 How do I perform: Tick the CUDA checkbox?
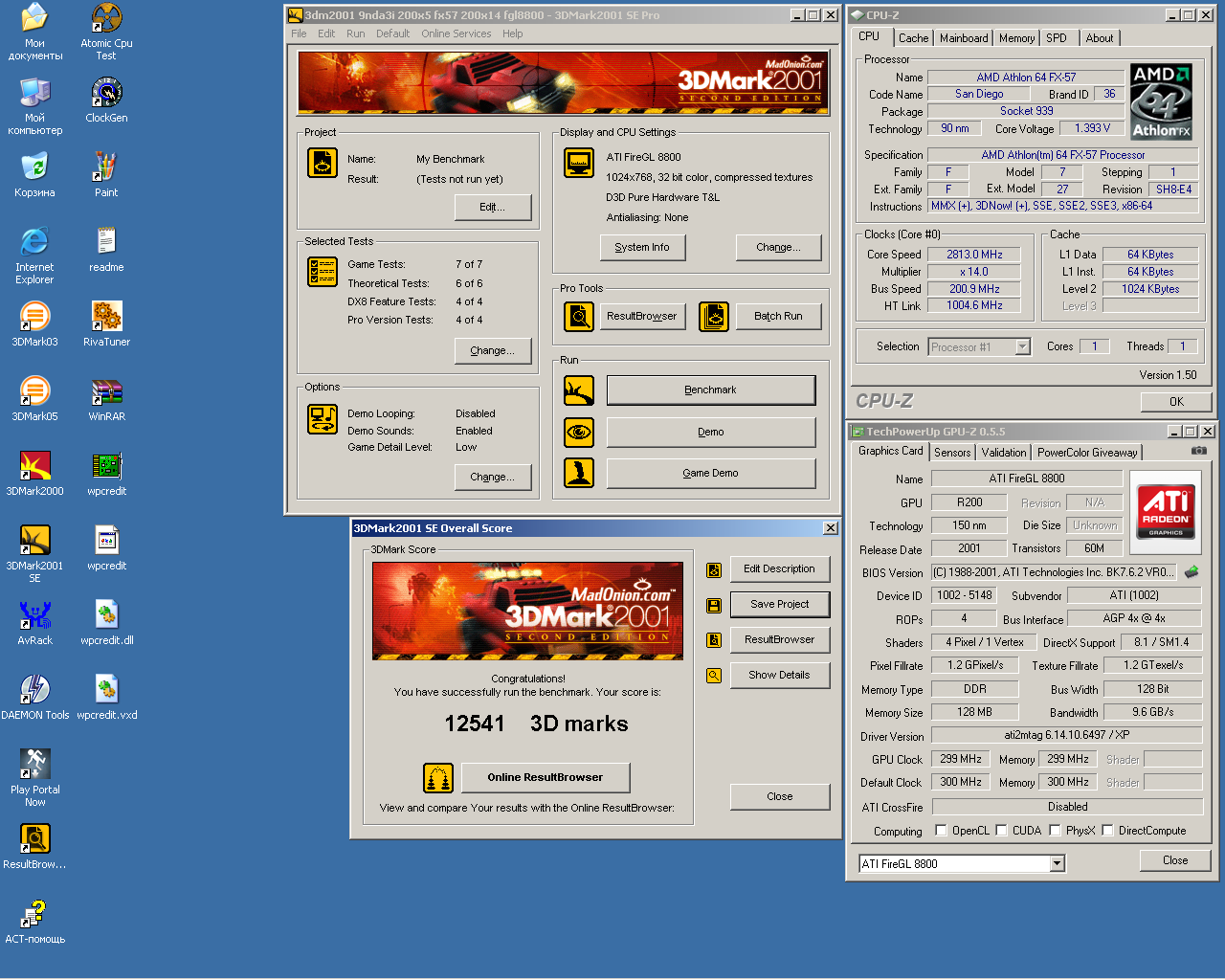point(1001,831)
